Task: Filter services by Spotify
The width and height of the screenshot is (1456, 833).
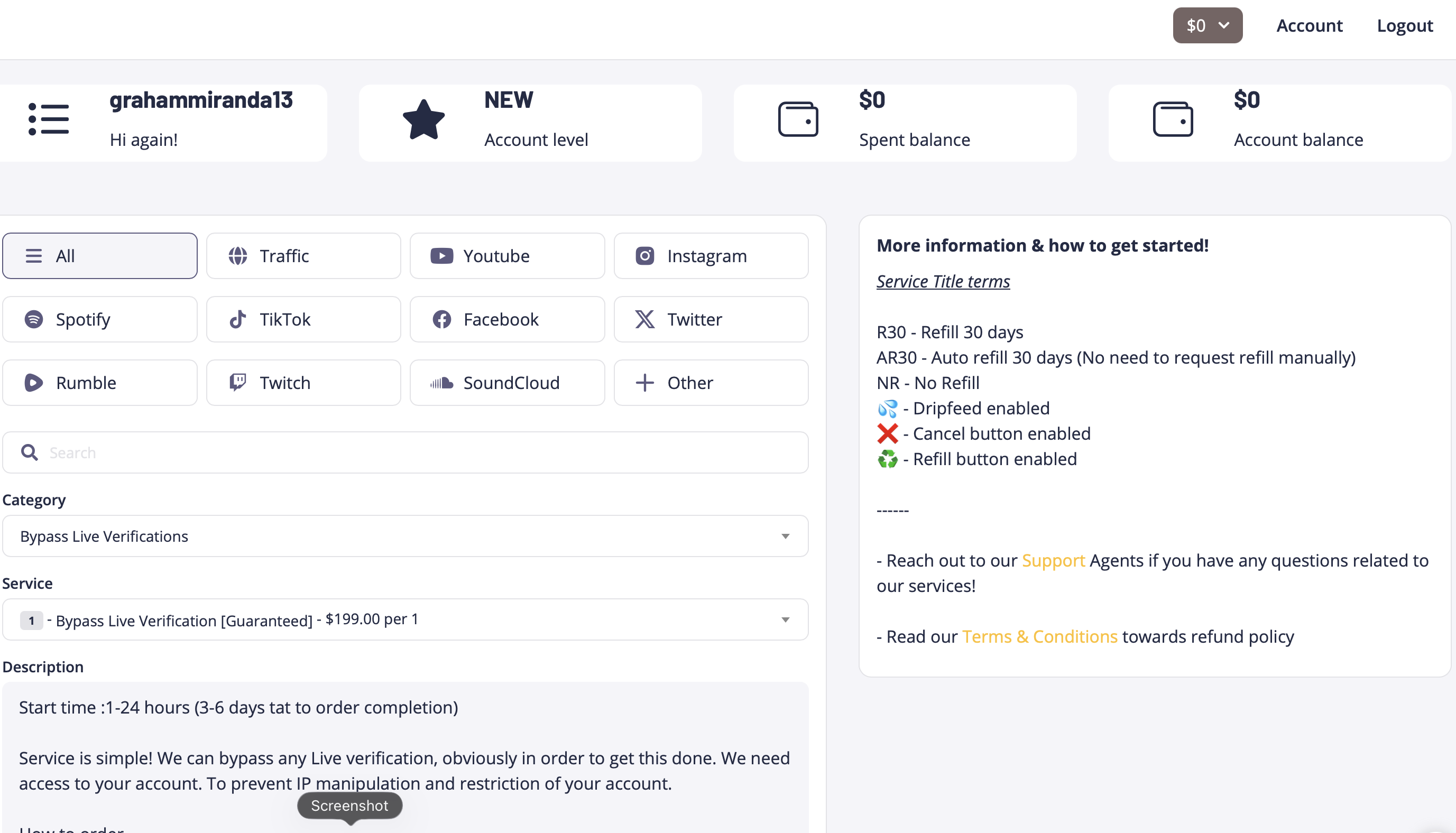Action: (100, 319)
